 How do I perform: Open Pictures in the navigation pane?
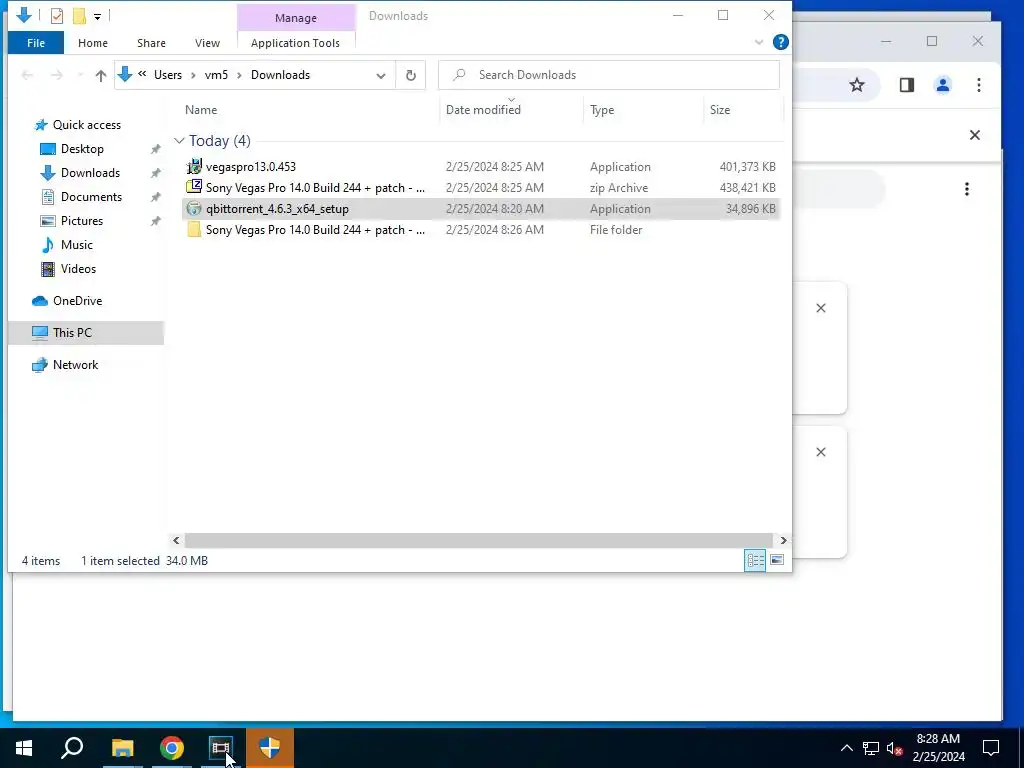(82, 221)
